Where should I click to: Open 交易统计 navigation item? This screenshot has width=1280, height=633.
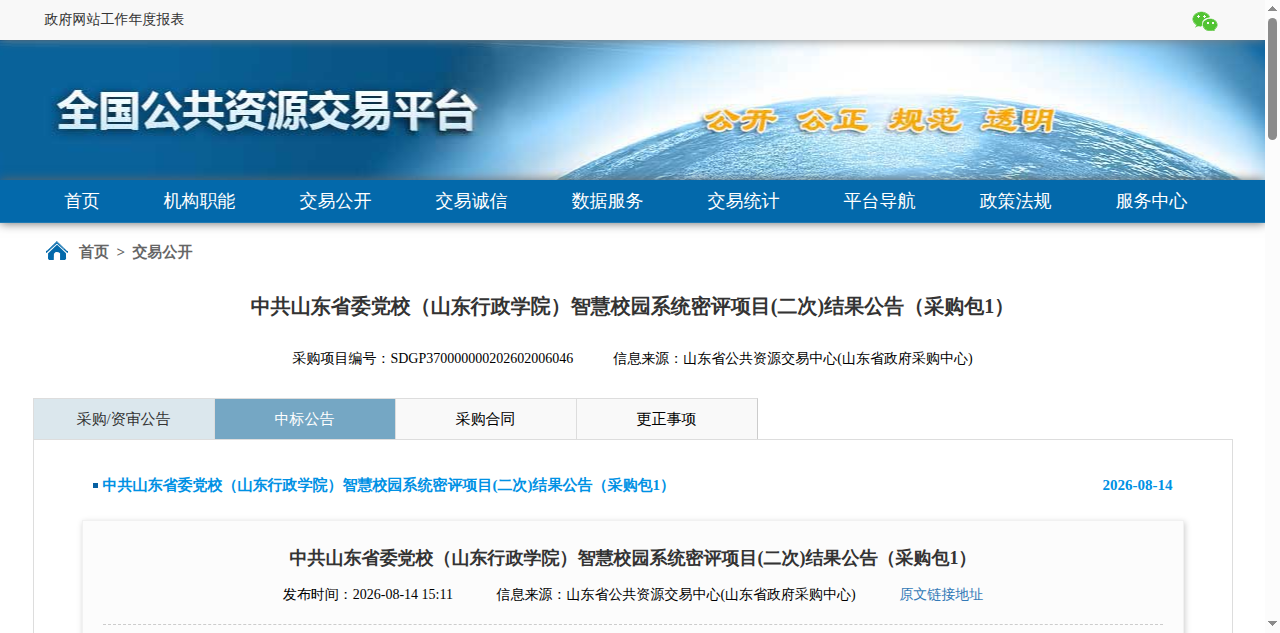pos(744,201)
